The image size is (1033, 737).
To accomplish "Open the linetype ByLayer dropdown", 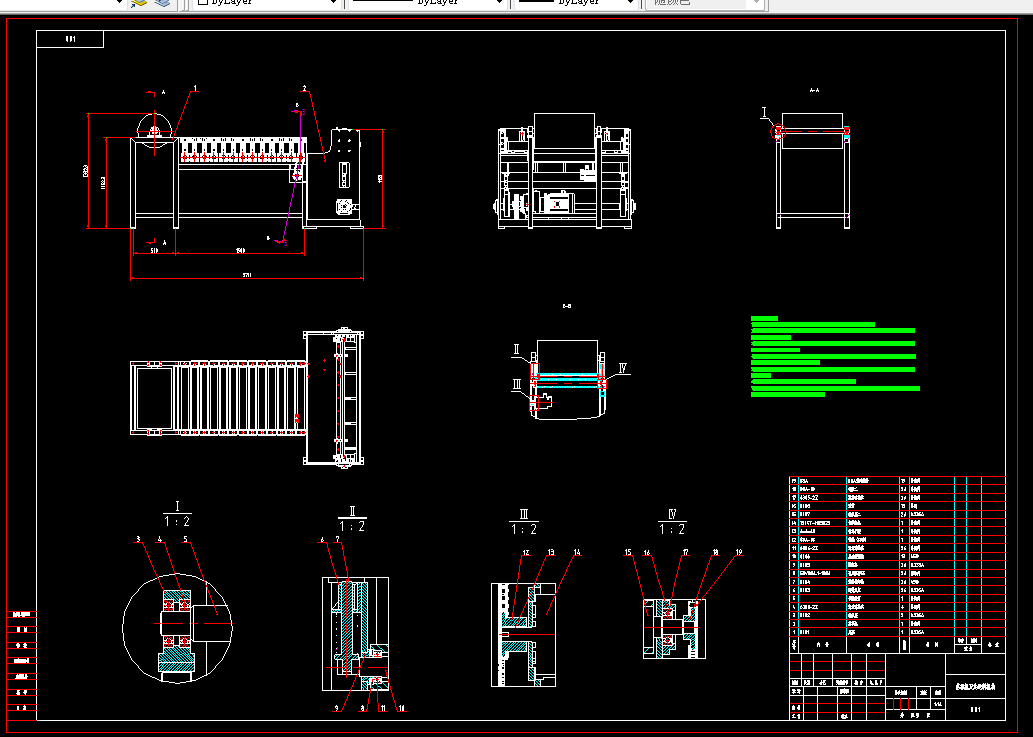I will (x=427, y=3).
